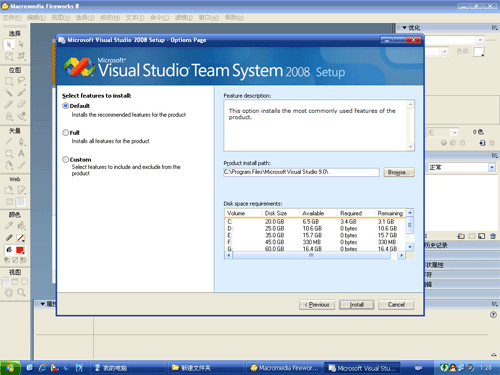500x375 pixels.
Task: Click the product install path field
Action: [x=301, y=172]
